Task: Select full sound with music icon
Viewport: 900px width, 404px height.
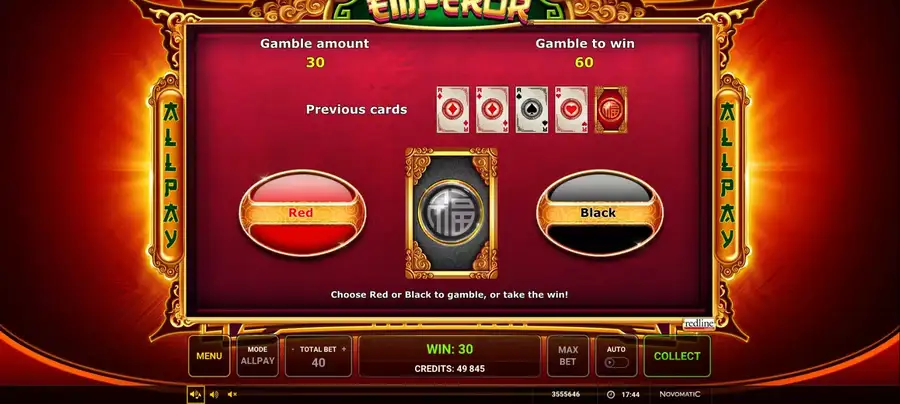Action: point(195,394)
